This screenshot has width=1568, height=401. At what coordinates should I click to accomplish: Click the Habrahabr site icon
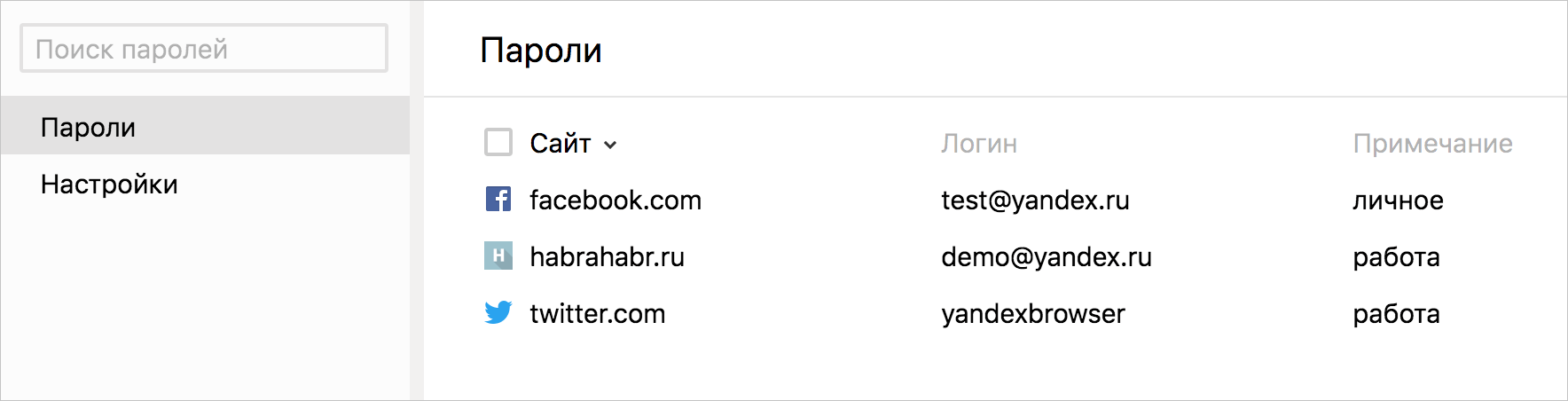[498, 256]
